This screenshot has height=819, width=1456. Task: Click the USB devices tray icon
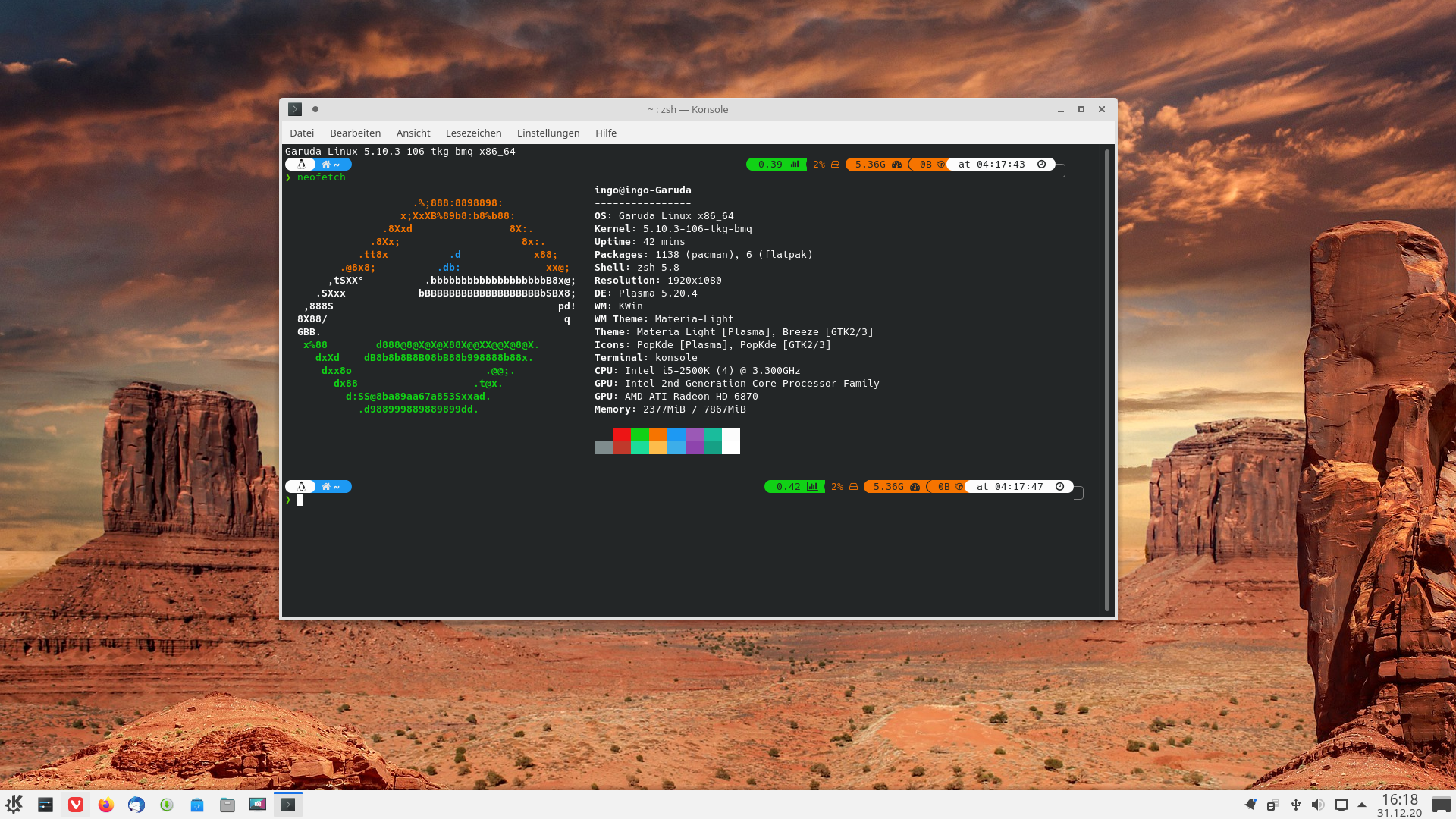(x=1296, y=805)
